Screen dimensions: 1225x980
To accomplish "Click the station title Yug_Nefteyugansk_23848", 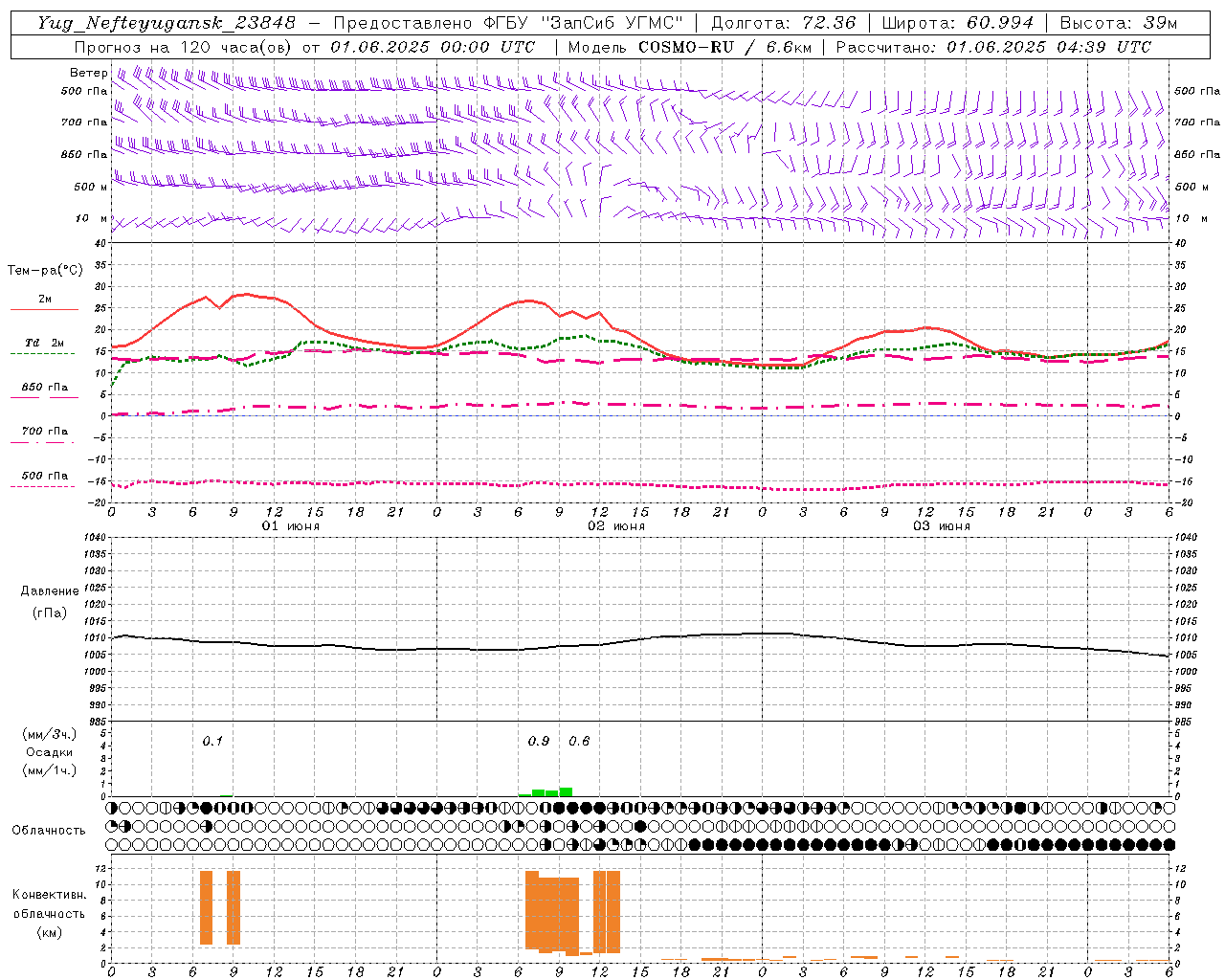I will click(167, 23).
